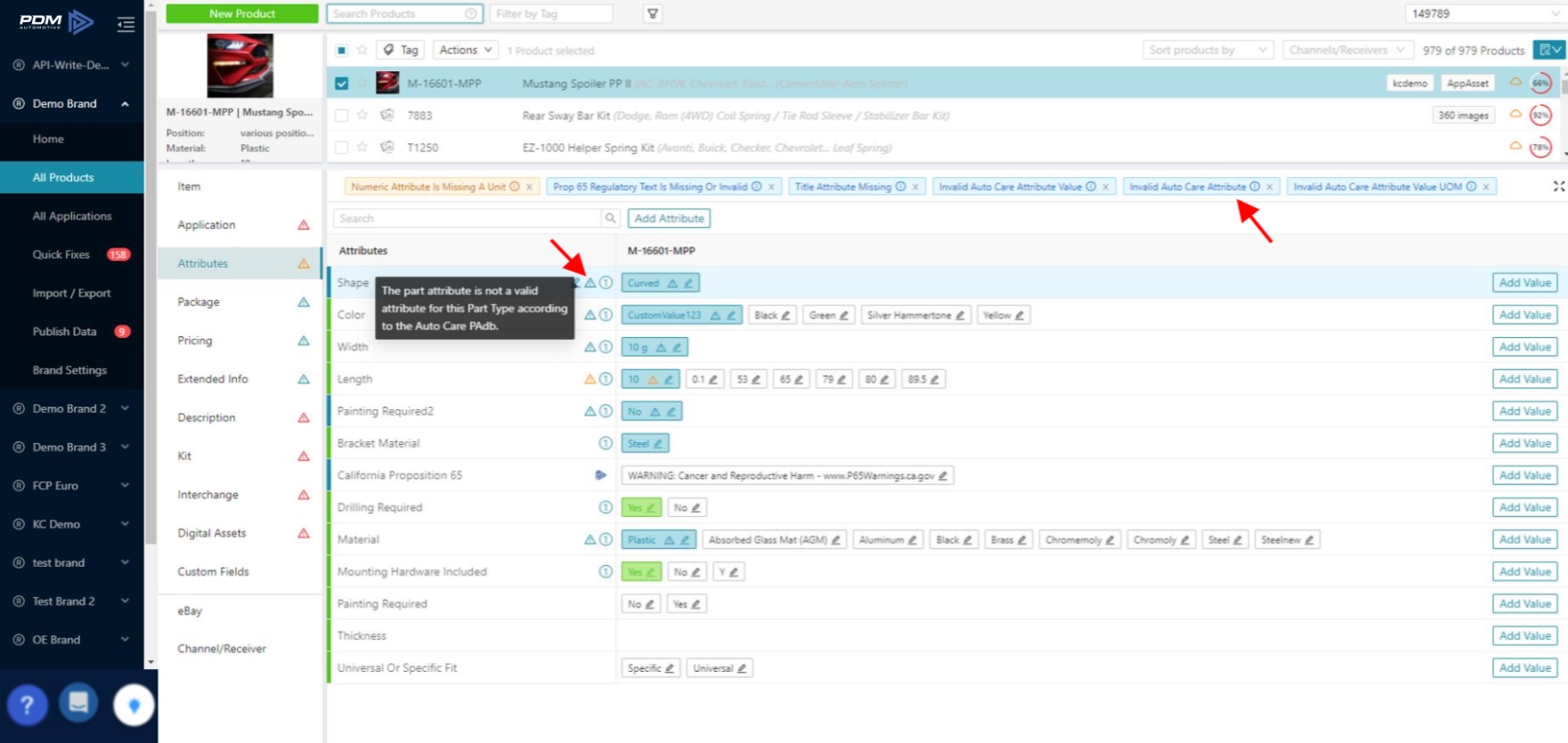Viewport: 1568px width, 743px height.
Task: Check the box for product 7883
Action: (342, 115)
